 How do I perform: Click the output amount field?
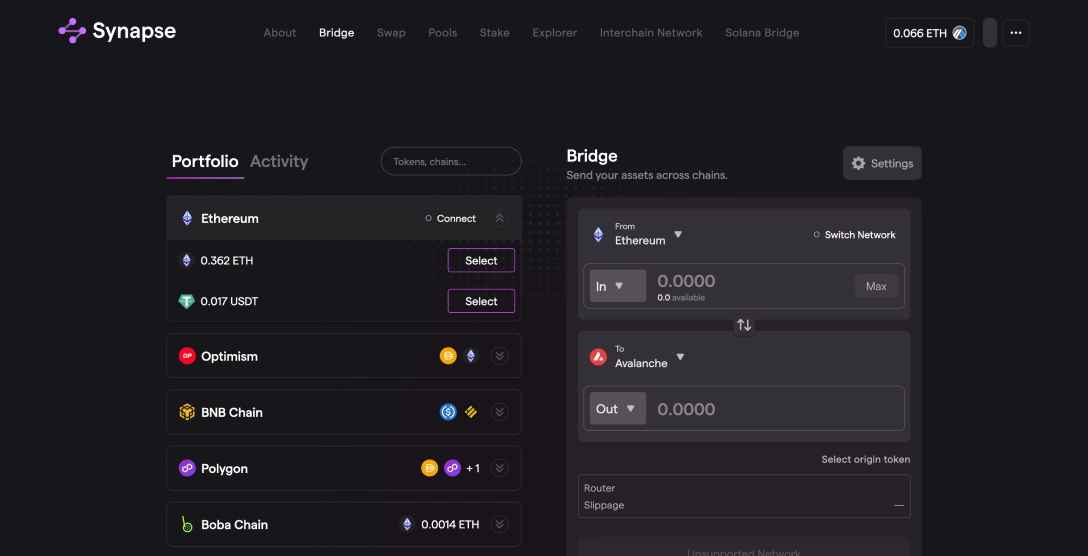(686, 409)
